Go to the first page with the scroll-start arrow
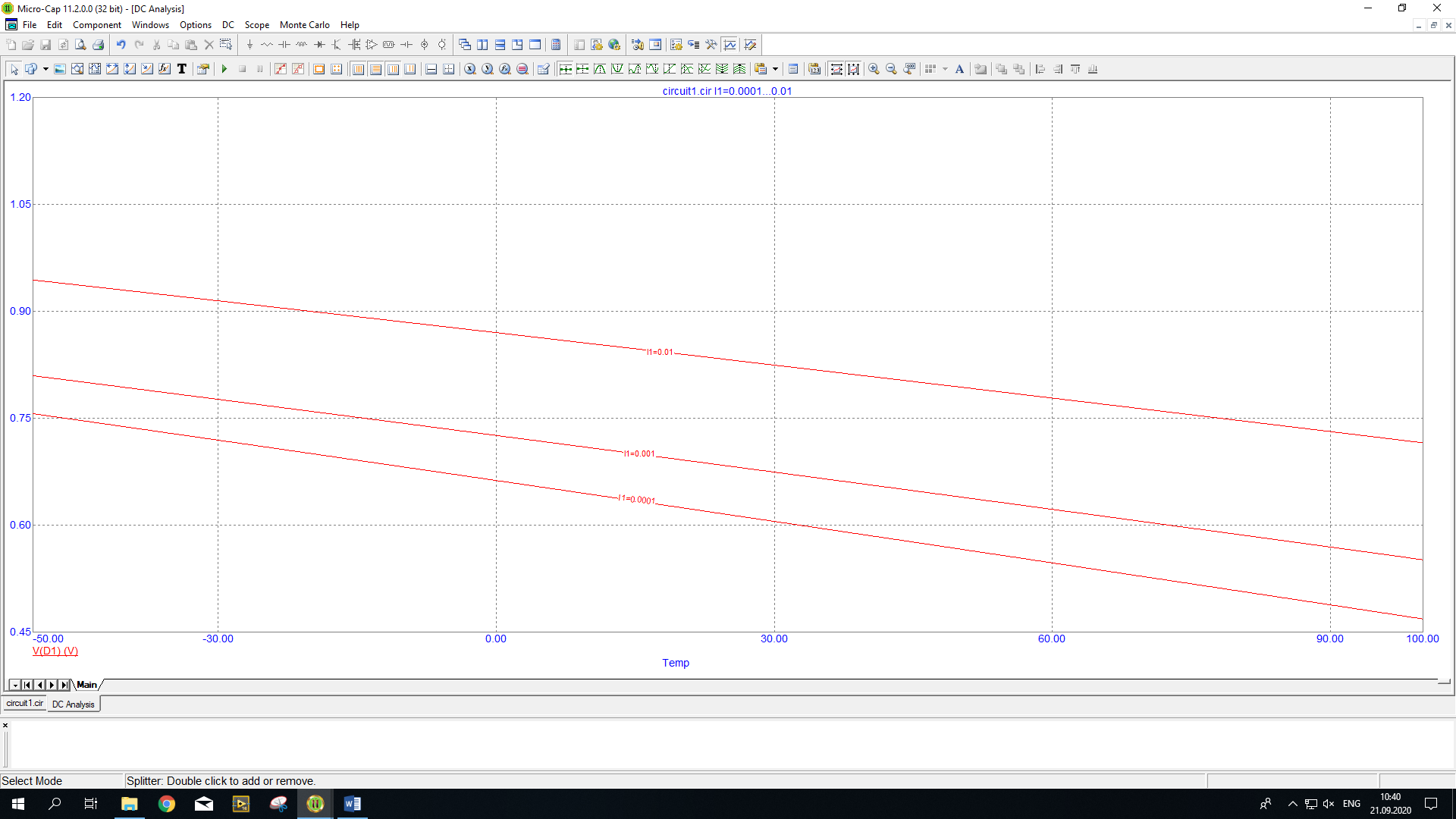Viewport: 1456px width, 819px height. [x=27, y=685]
